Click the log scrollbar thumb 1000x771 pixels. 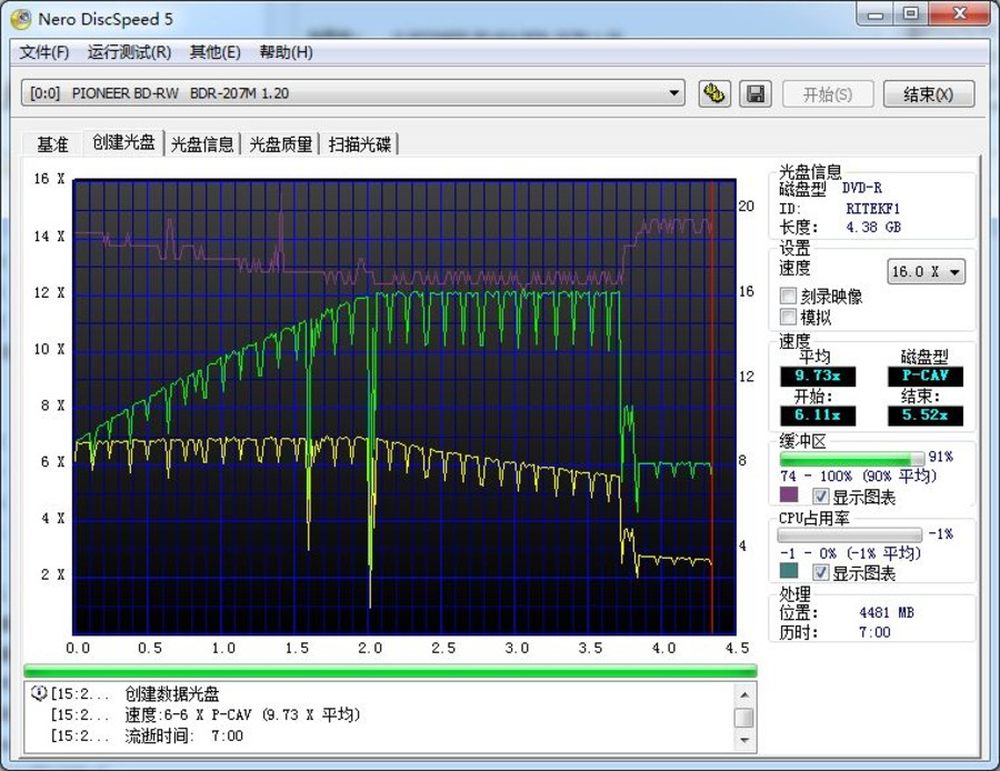[744, 718]
